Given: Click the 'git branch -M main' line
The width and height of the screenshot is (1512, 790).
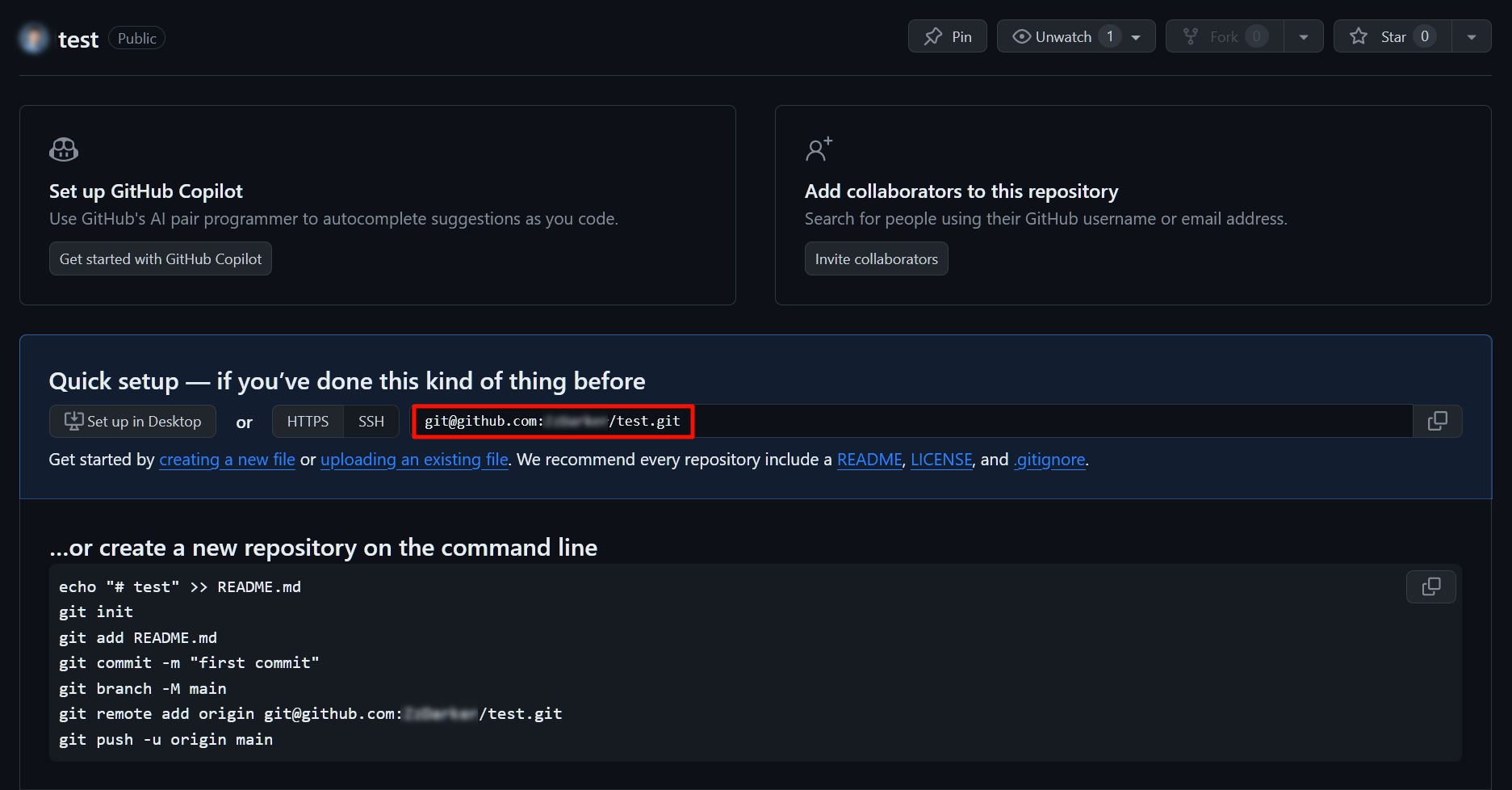Looking at the screenshot, I should pyautogui.click(x=143, y=688).
